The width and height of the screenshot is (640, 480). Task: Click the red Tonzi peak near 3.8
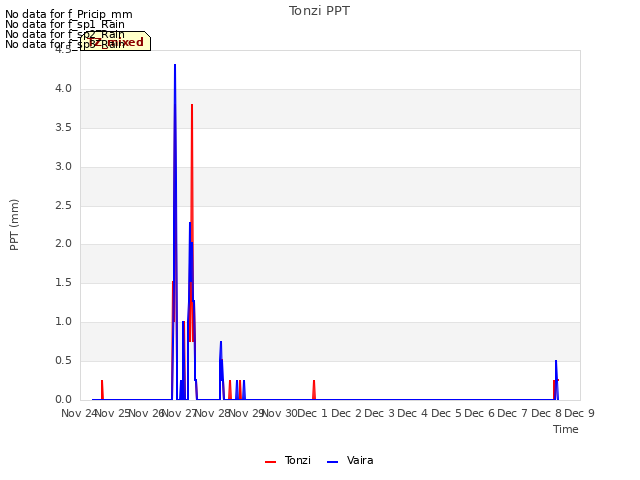pos(192,105)
